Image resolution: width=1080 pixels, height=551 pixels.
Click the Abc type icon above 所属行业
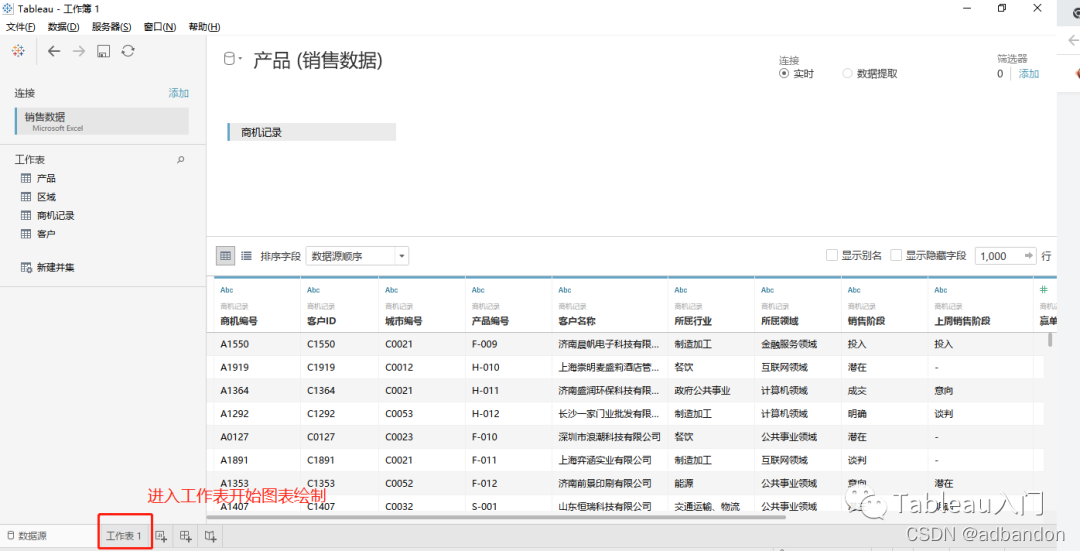coord(681,291)
